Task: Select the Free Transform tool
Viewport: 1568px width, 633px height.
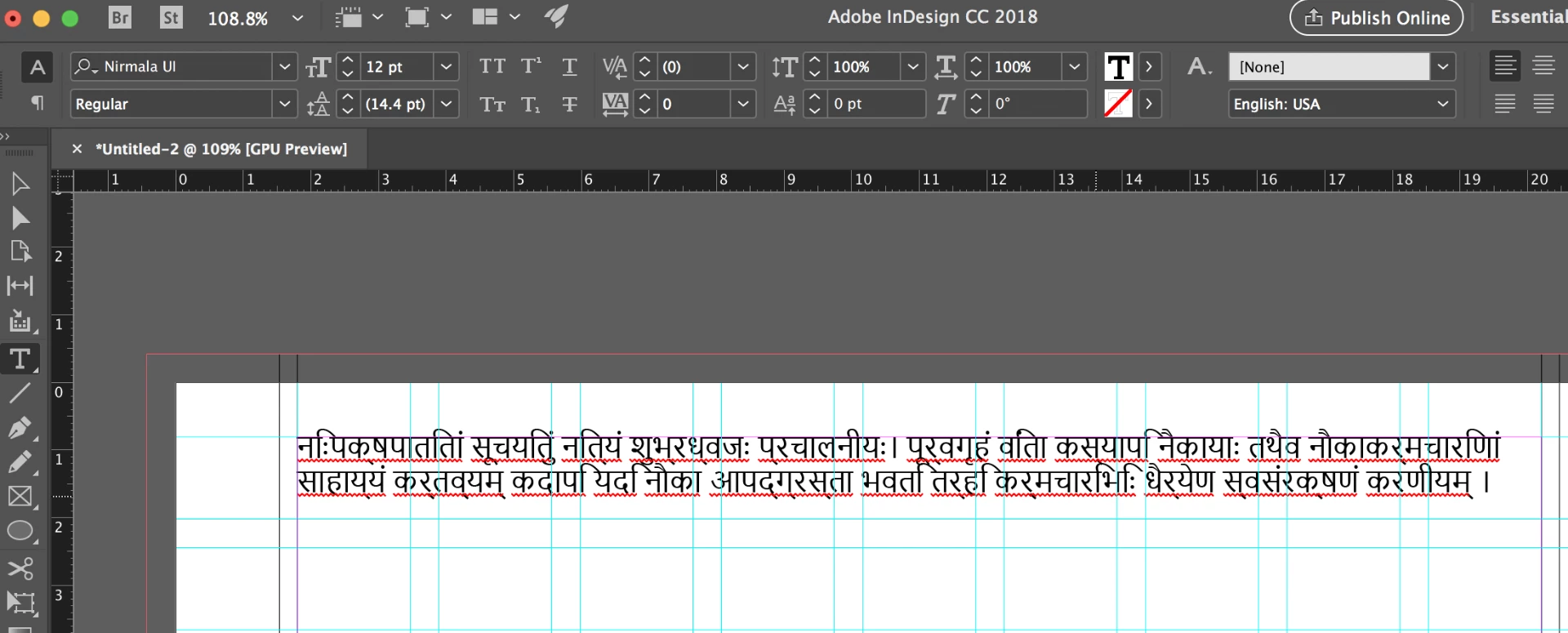Action: coord(20,603)
